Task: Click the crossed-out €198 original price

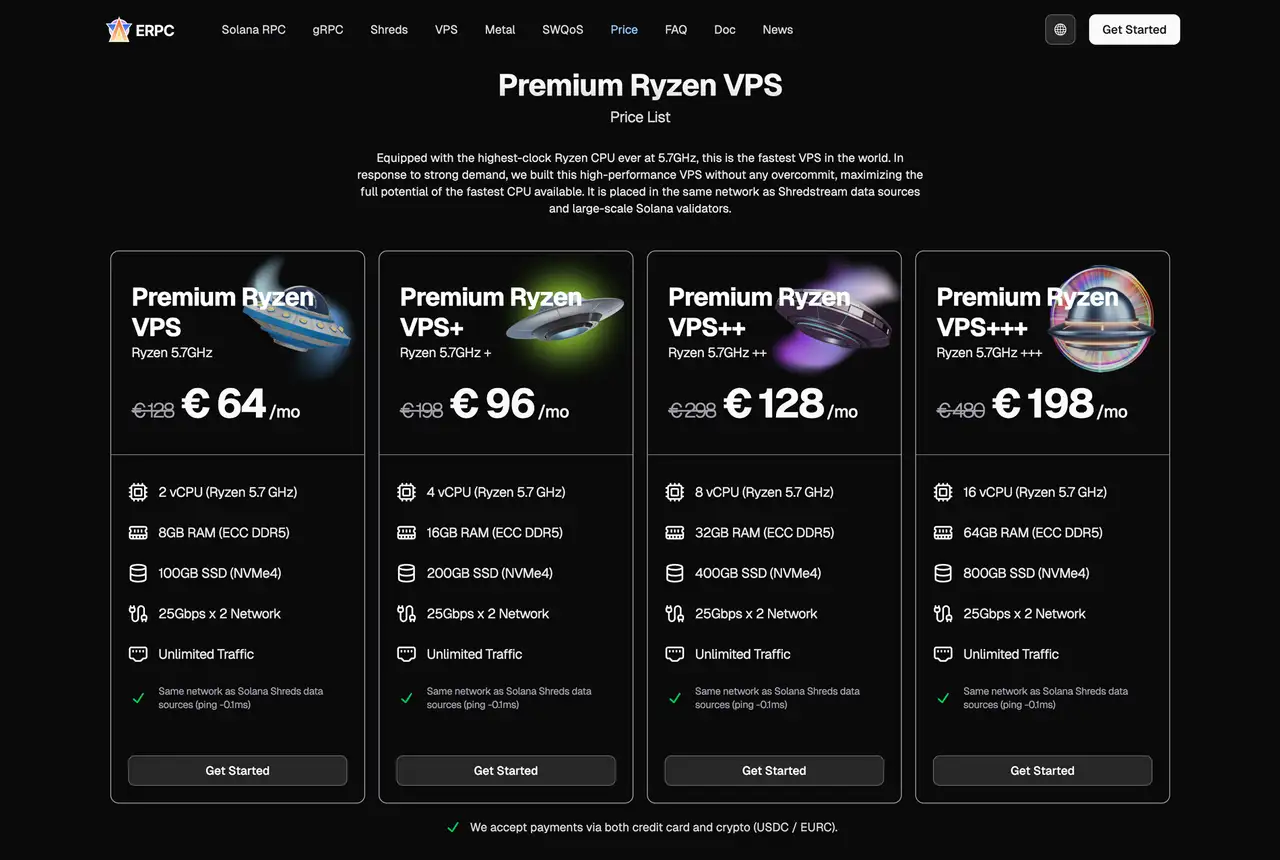Action: [x=421, y=410]
